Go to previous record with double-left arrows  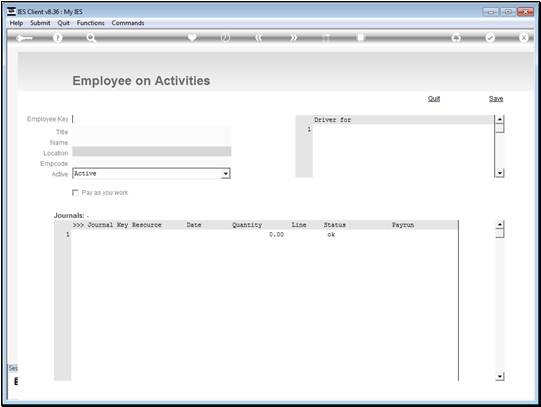[x=259, y=38]
